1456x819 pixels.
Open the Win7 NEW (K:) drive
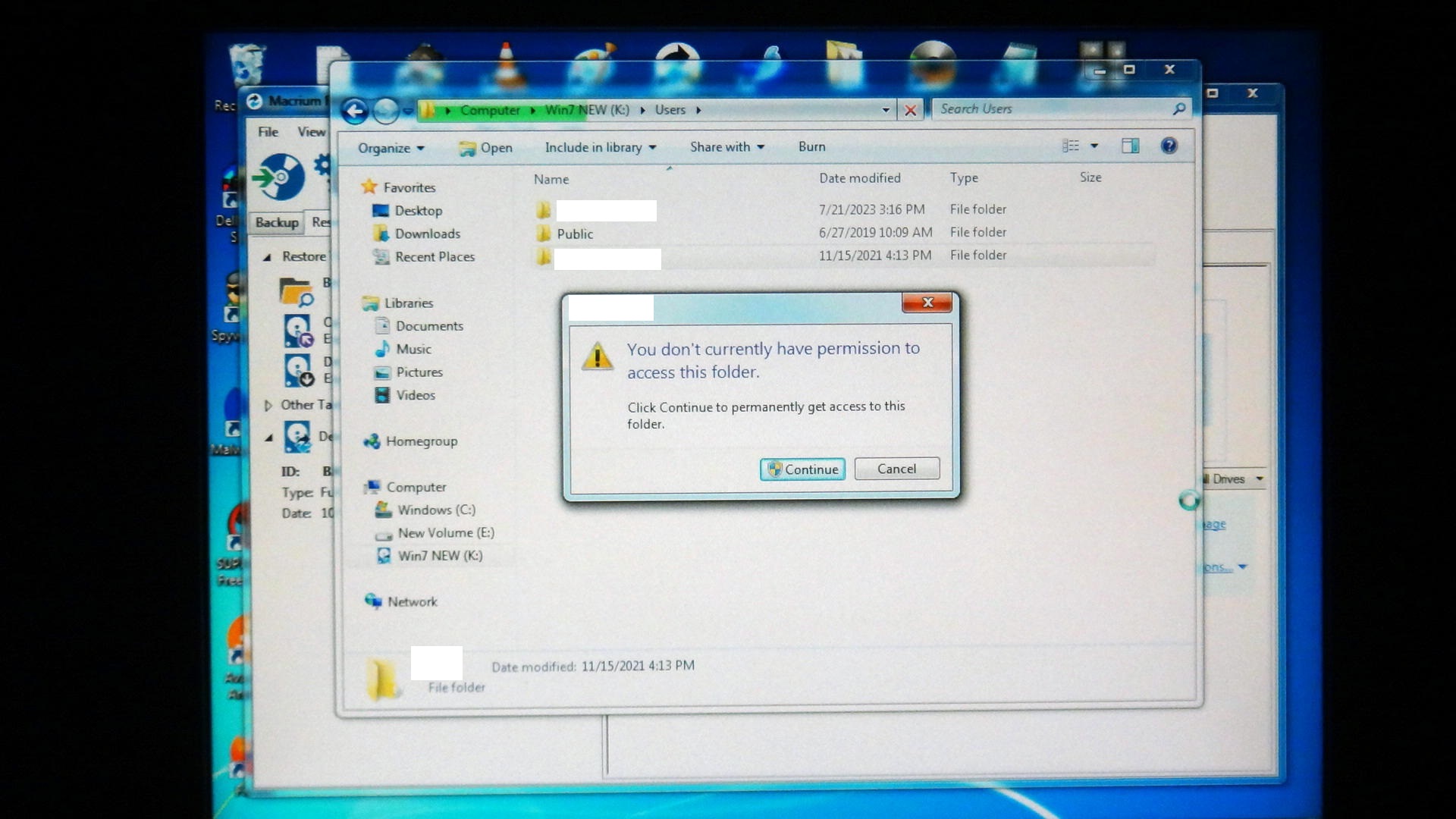(x=440, y=556)
